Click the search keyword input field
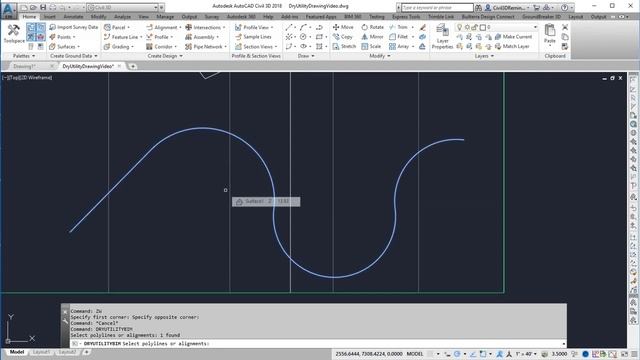This screenshot has height=360, width=640. (x=437, y=7)
